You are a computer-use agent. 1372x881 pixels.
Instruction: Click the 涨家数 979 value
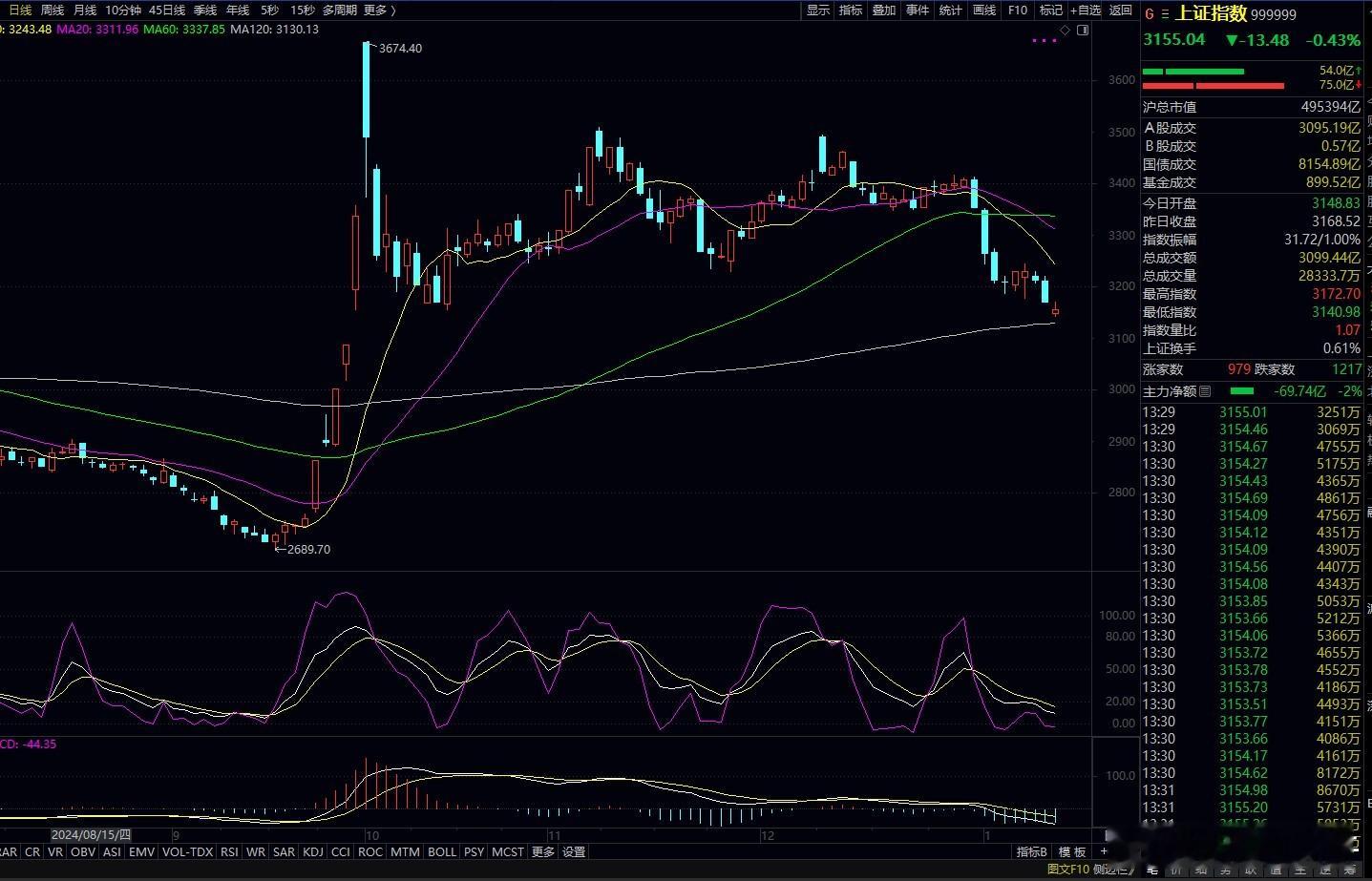[1238, 369]
